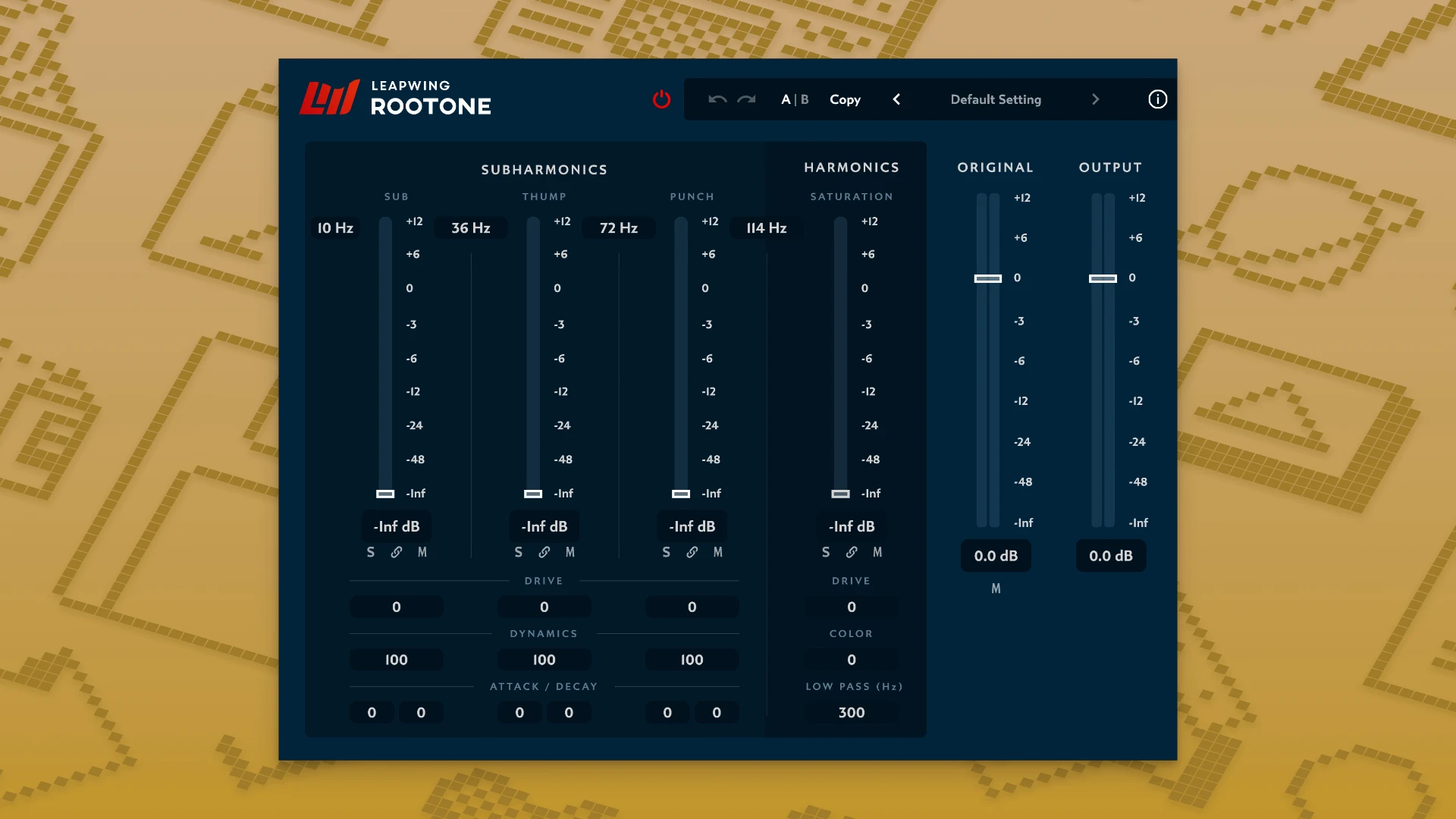Mute the Saturation band

[877, 552]
